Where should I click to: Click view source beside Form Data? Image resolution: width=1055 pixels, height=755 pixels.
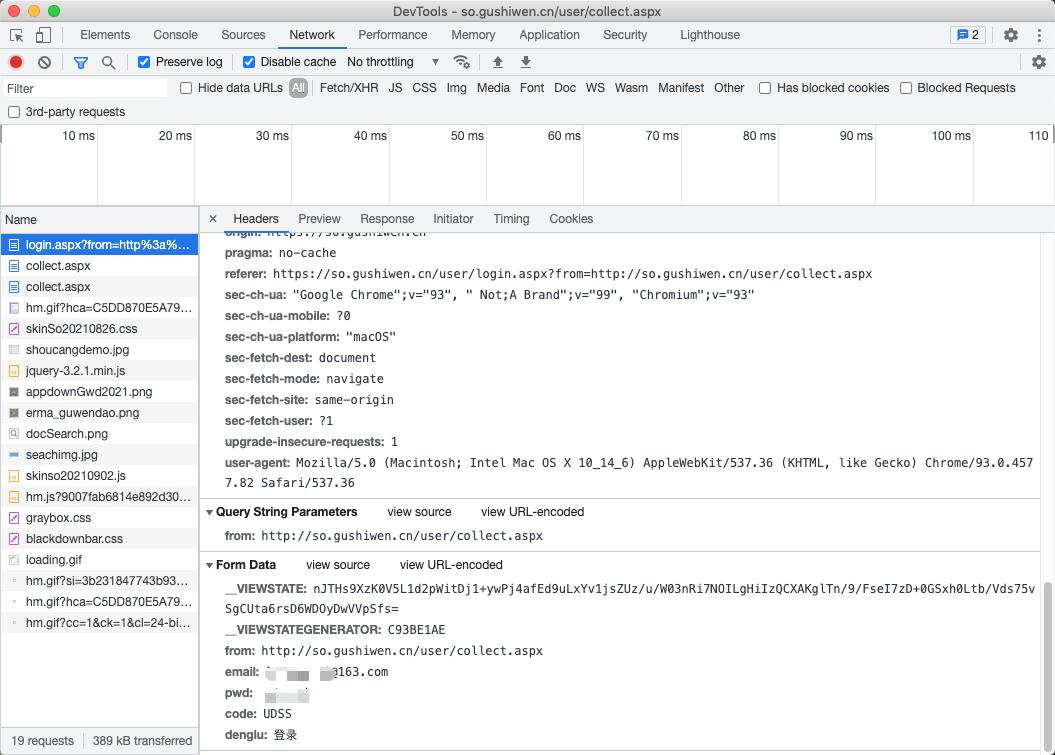click(337, 565)
